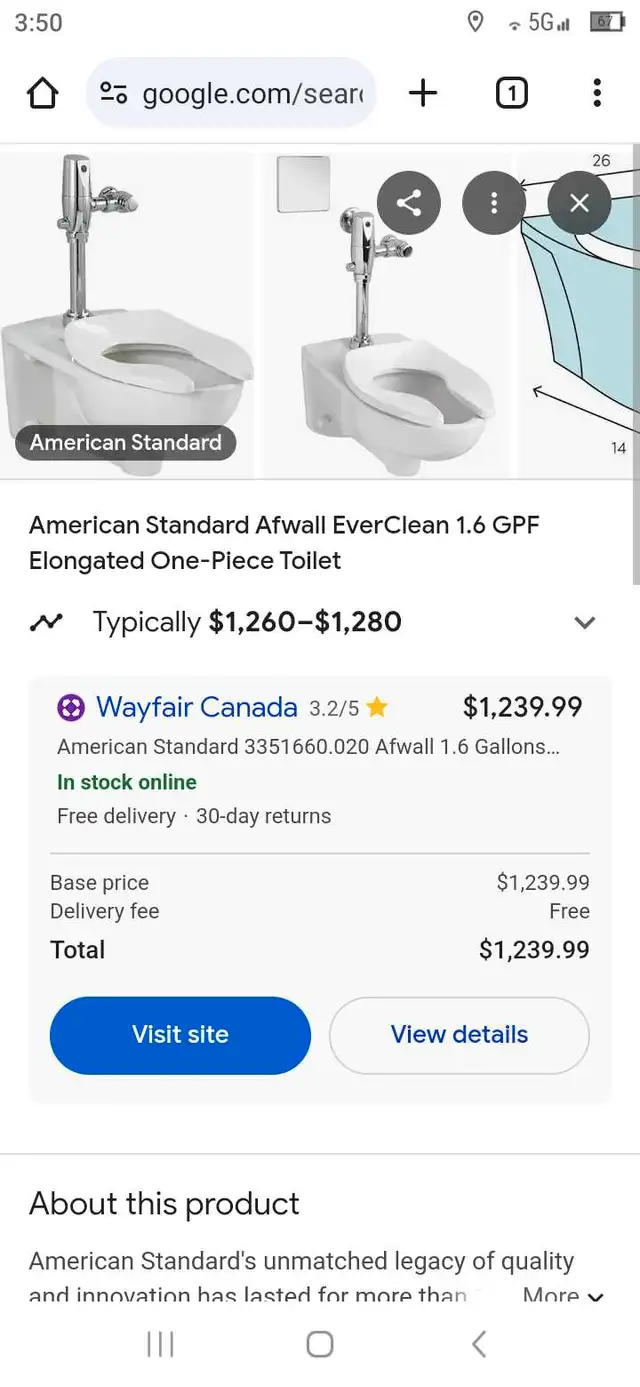Expand About this product with More
The image size is (640, 1387).
tap(563, 1296)
